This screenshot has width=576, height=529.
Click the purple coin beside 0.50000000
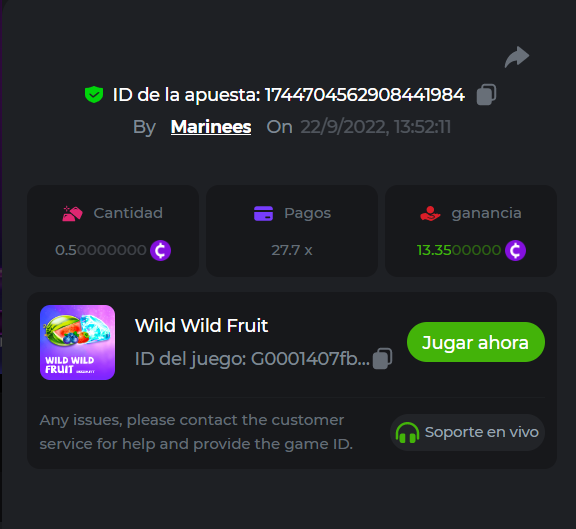[161, 251]
